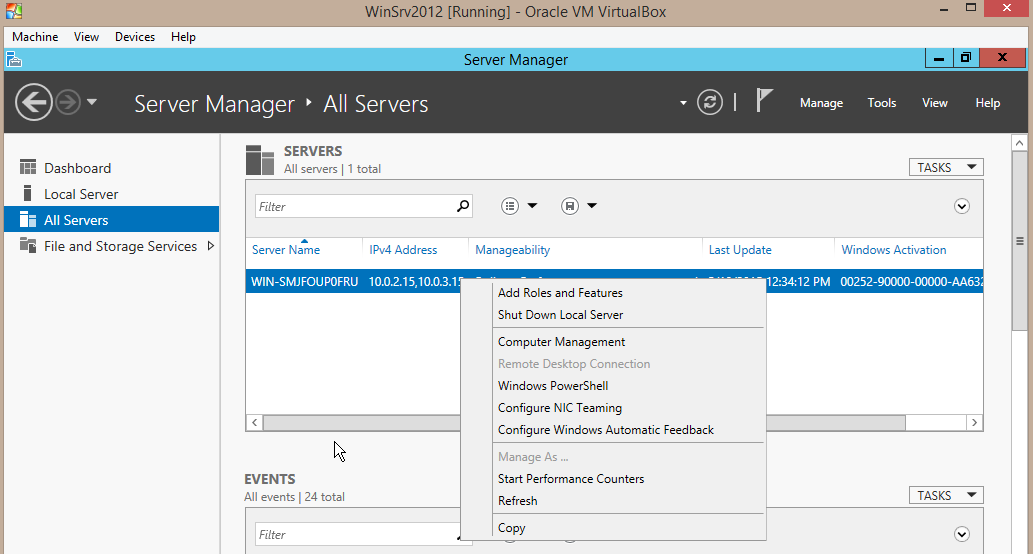Open dropdown next to list options icon
This screenshot has width=1033, height=554.
click(x=532, y=206)
